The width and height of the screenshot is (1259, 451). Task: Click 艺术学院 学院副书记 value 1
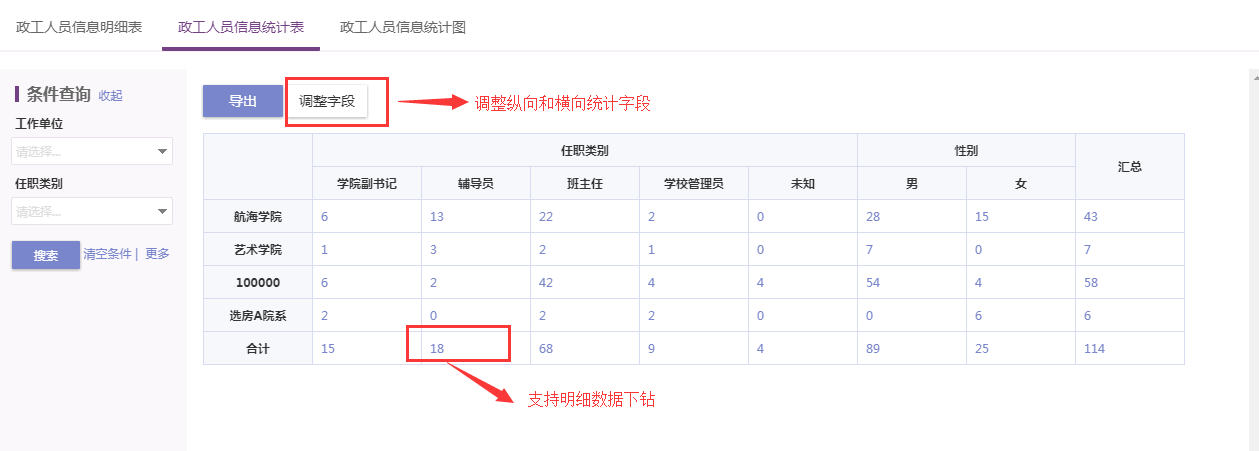324,250
